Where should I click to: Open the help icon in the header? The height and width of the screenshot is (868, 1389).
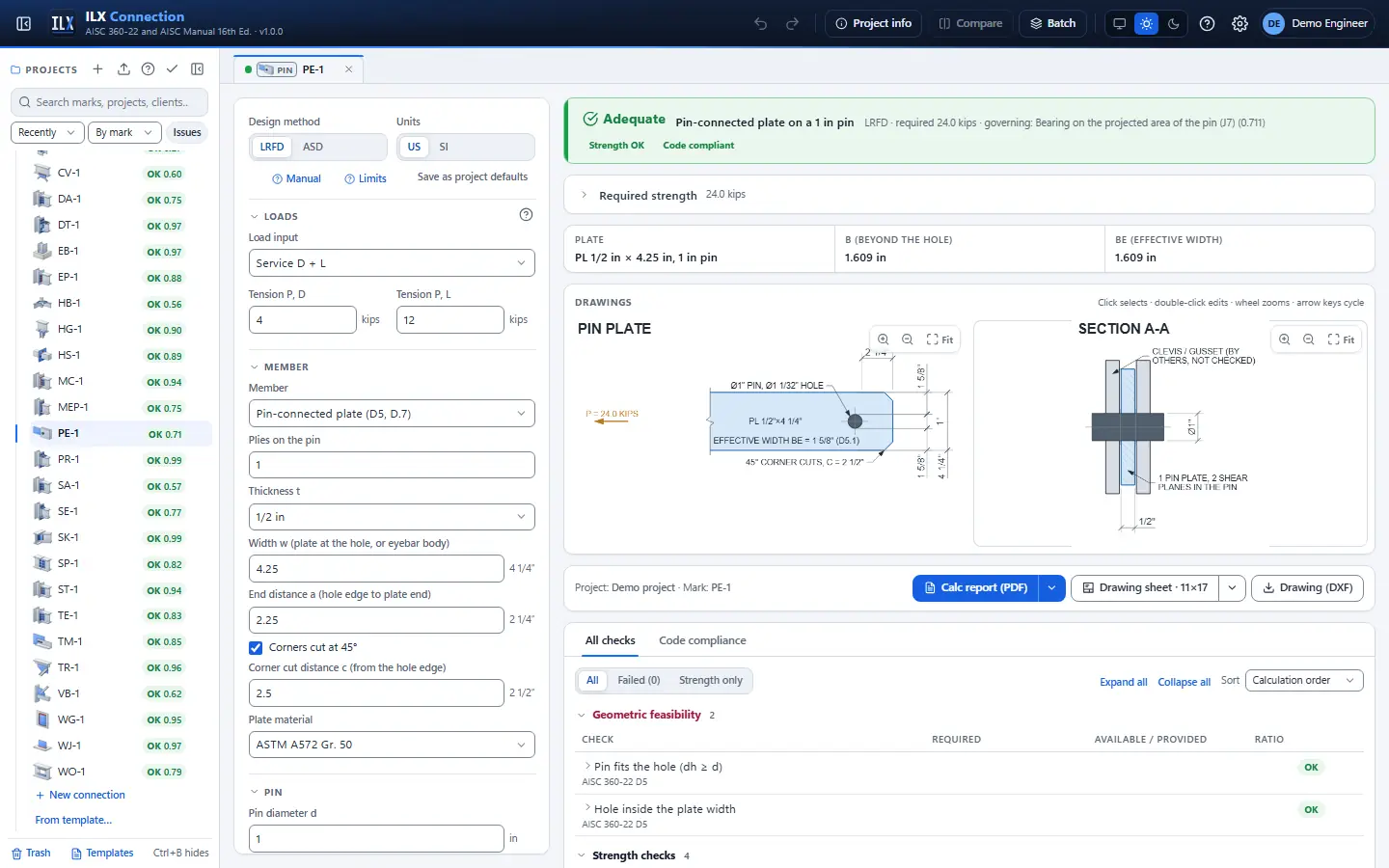pos(1208,23)
